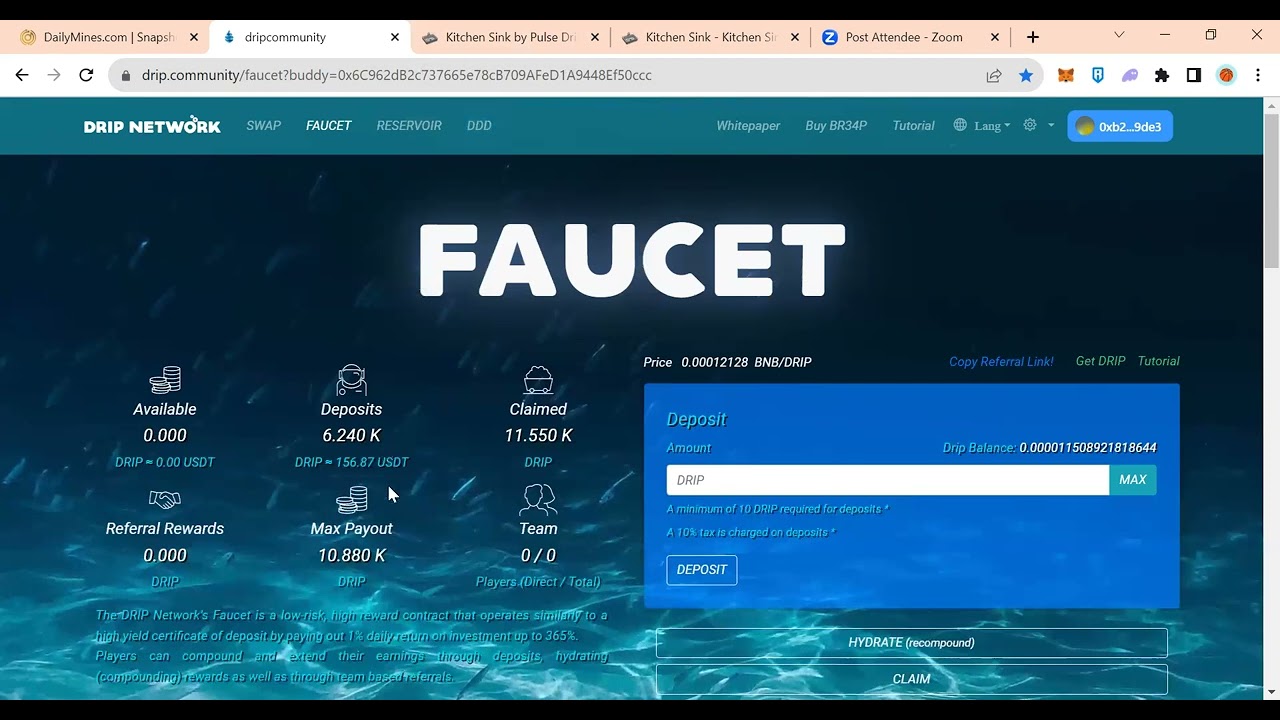Click the browser address bar URL

point(397,75)
